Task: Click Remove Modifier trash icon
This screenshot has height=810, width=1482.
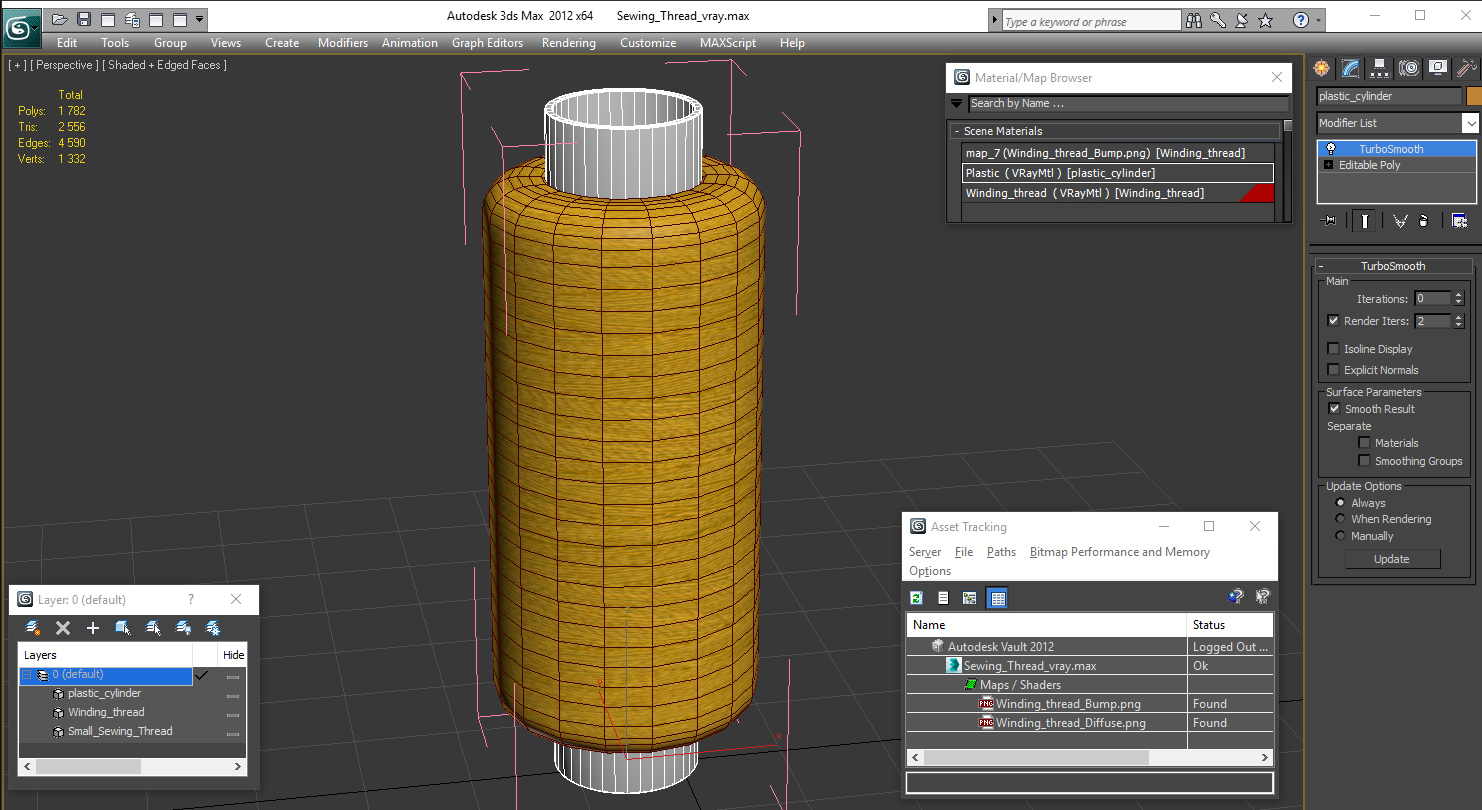Action: 1424,221
